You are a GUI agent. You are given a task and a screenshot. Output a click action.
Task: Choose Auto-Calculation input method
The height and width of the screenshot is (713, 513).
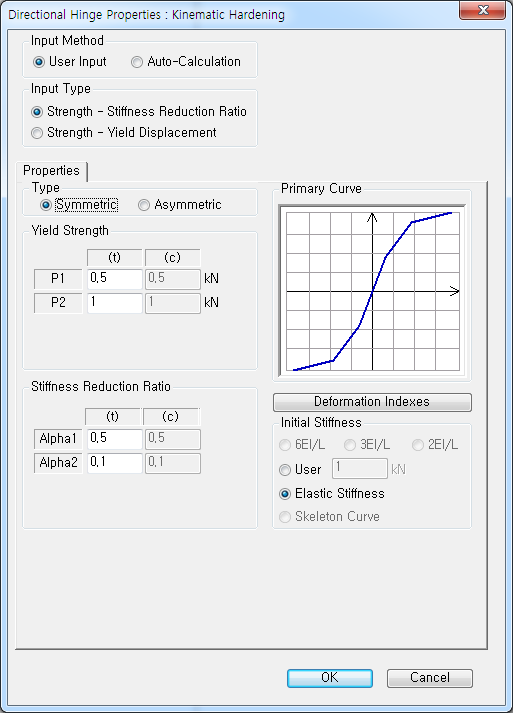pyautogui.click(x=186, y=62)
